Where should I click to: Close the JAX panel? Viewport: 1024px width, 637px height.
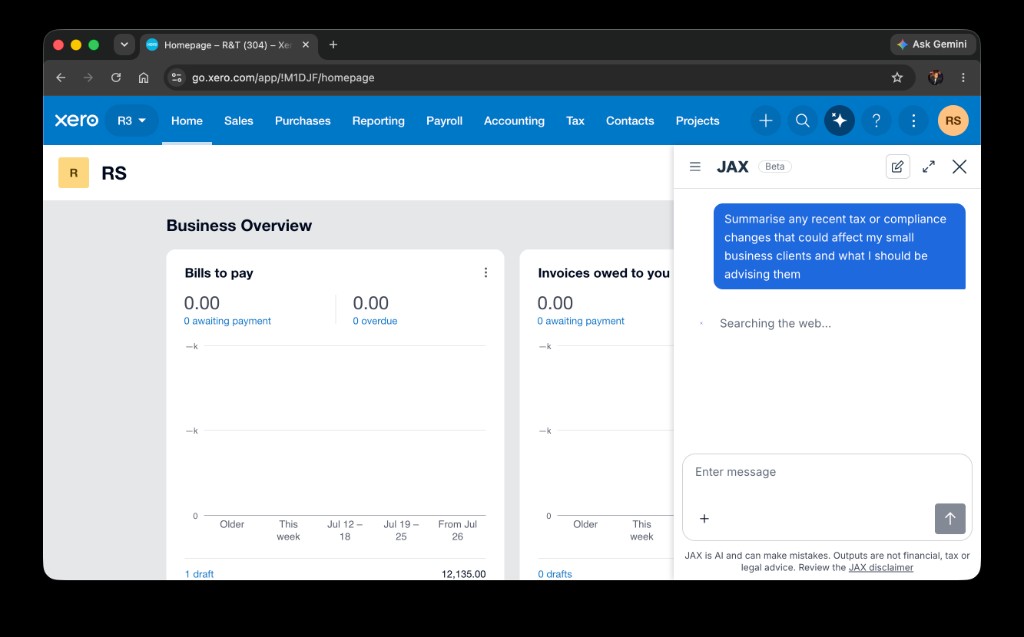pyautogui.click(x=959, y=167)
